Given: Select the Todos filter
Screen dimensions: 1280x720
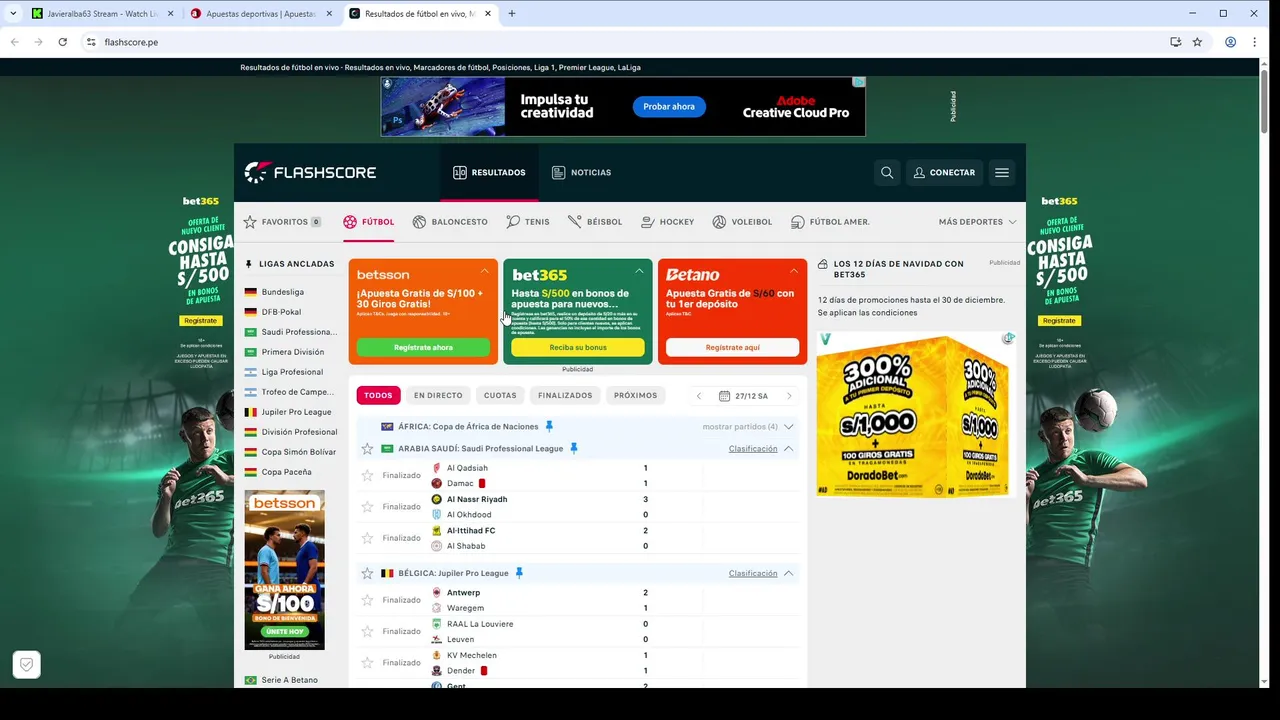Looking at the screenshot, I should (x=378, y=395).
